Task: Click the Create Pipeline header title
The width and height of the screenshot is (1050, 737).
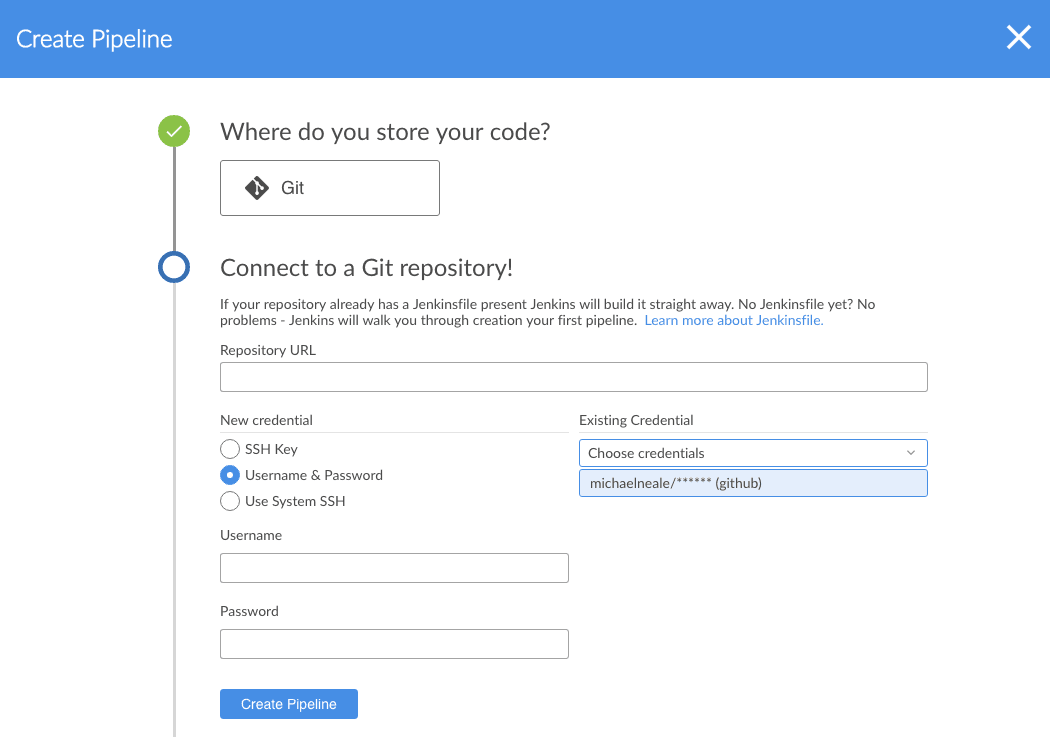Action: [x=93, y=38]
